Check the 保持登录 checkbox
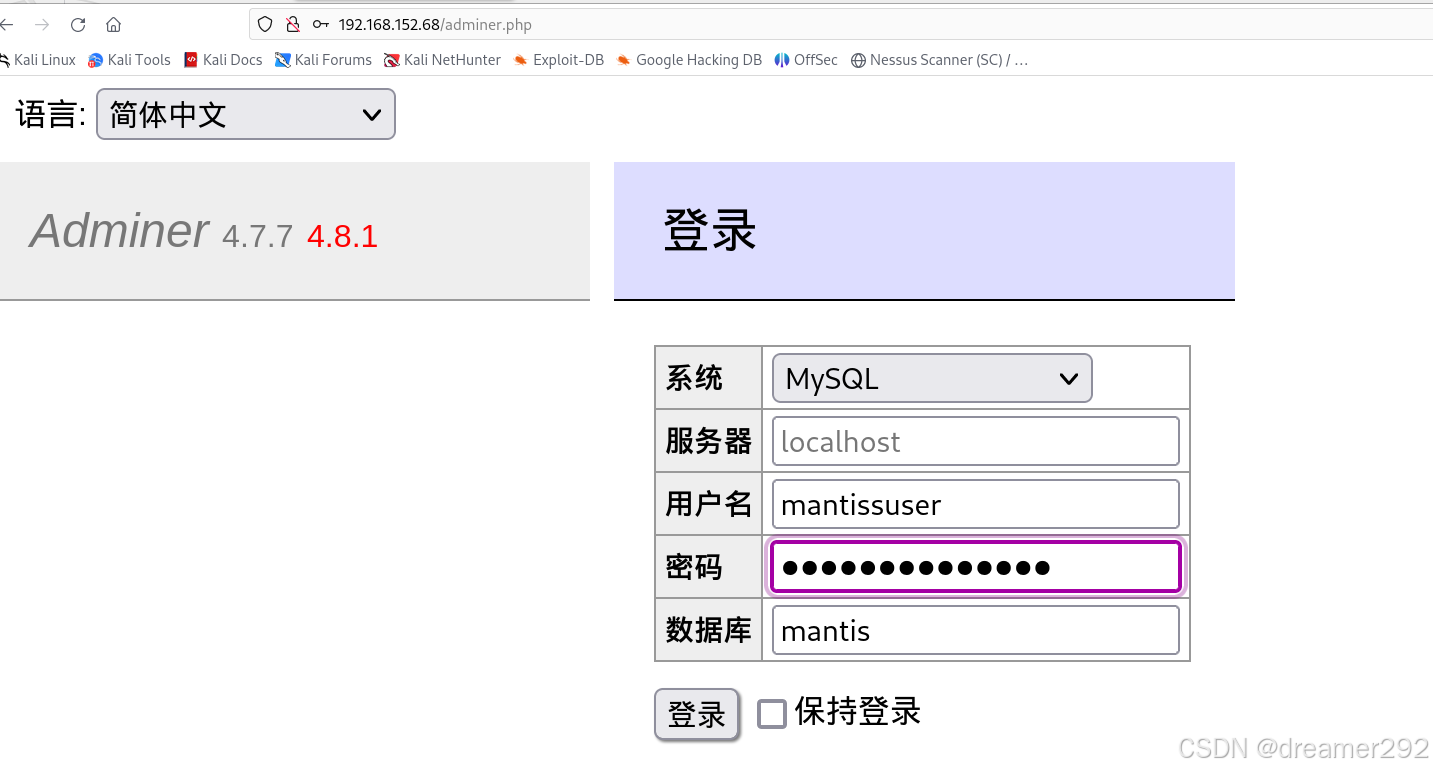This screenshot has width=1433, height=774. pyautogui.click(x=772, y=714)
